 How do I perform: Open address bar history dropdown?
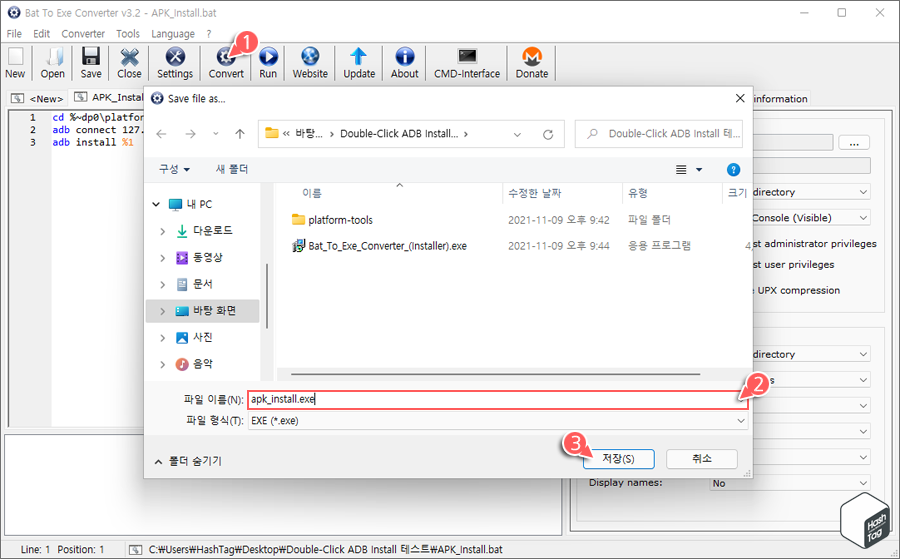517,134
